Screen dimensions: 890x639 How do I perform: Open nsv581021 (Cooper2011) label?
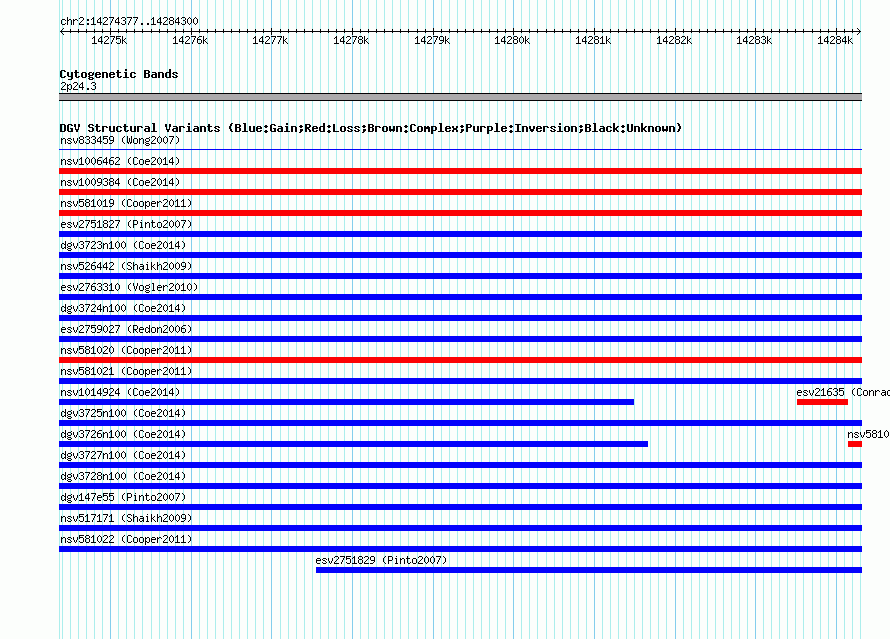pos(126,371)
